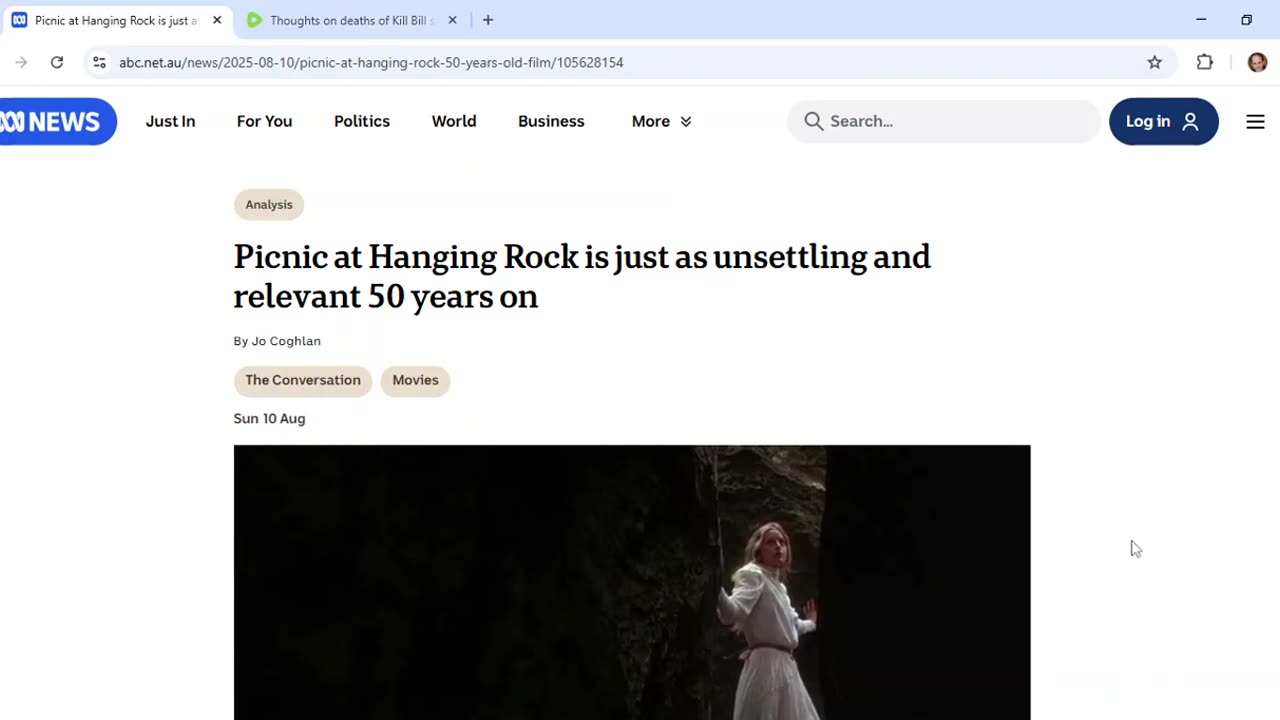
Task: Click author name Jo Coghlan
Action: [x=286, y=341]
